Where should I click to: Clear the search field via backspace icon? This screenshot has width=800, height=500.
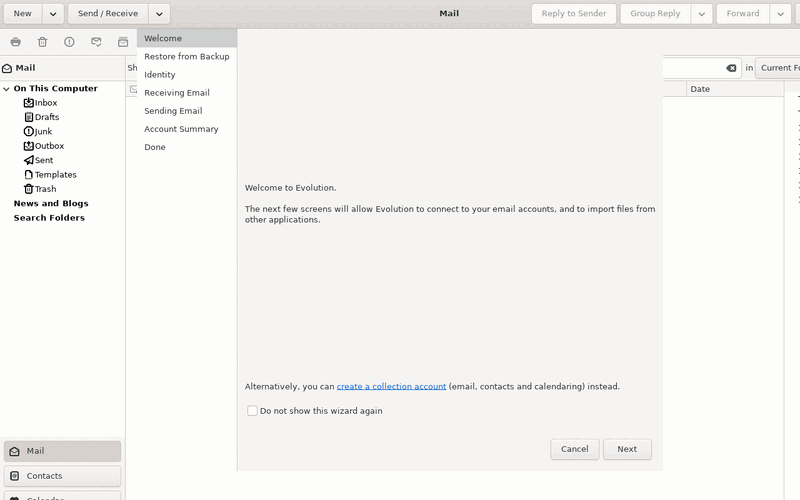[x=731, y=68]
